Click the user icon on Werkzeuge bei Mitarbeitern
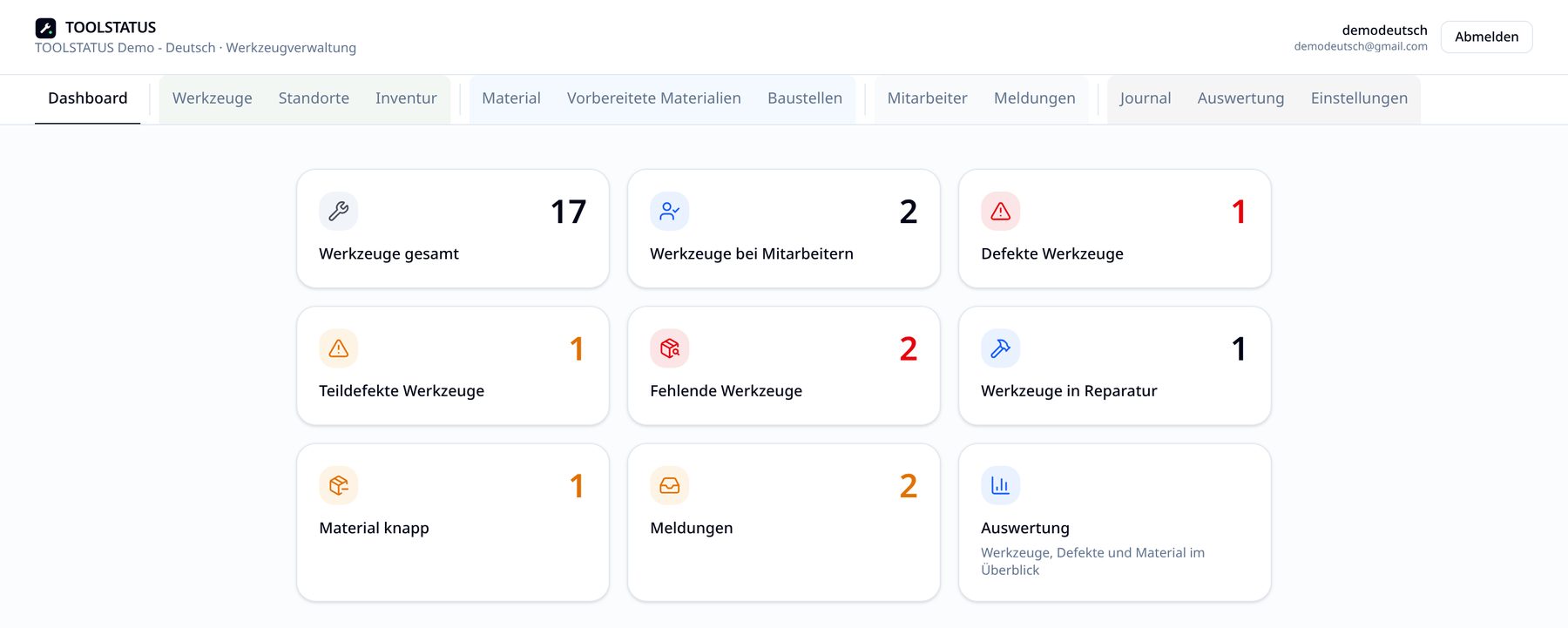 (x=670, y=211)
